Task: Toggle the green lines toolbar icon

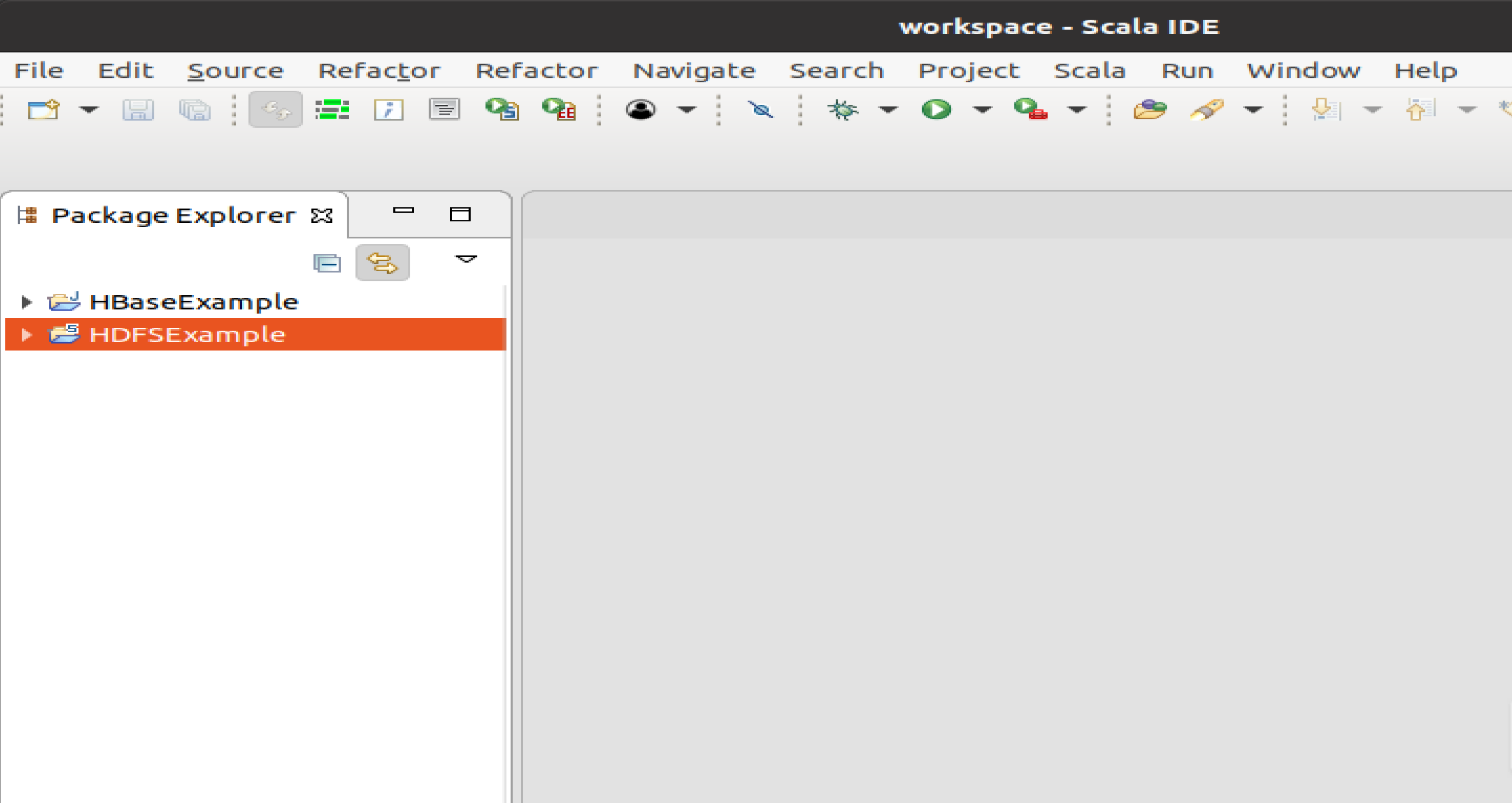Action: click(x=332, y=110)
